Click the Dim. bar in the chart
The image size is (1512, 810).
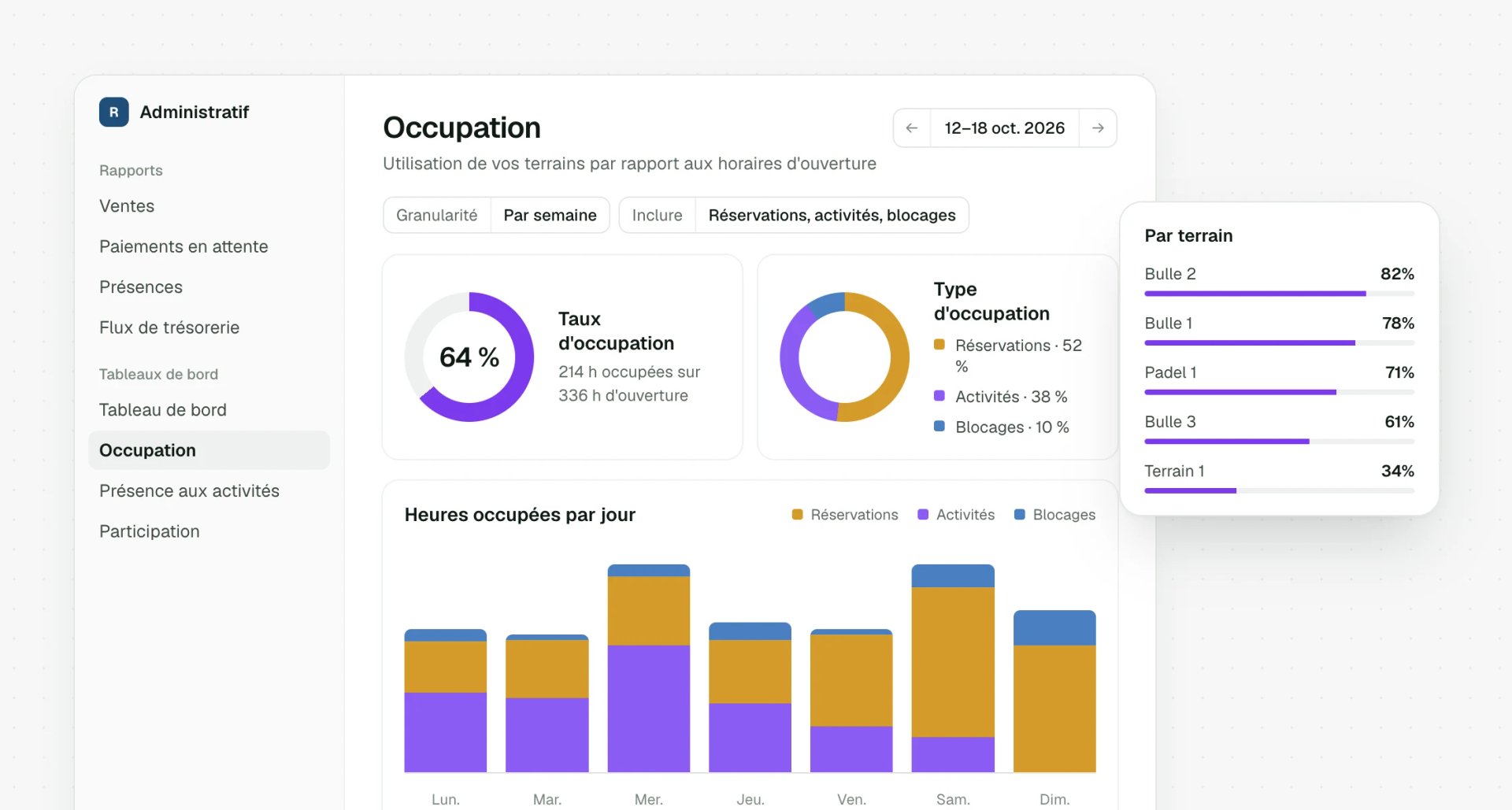point(1054,691)
